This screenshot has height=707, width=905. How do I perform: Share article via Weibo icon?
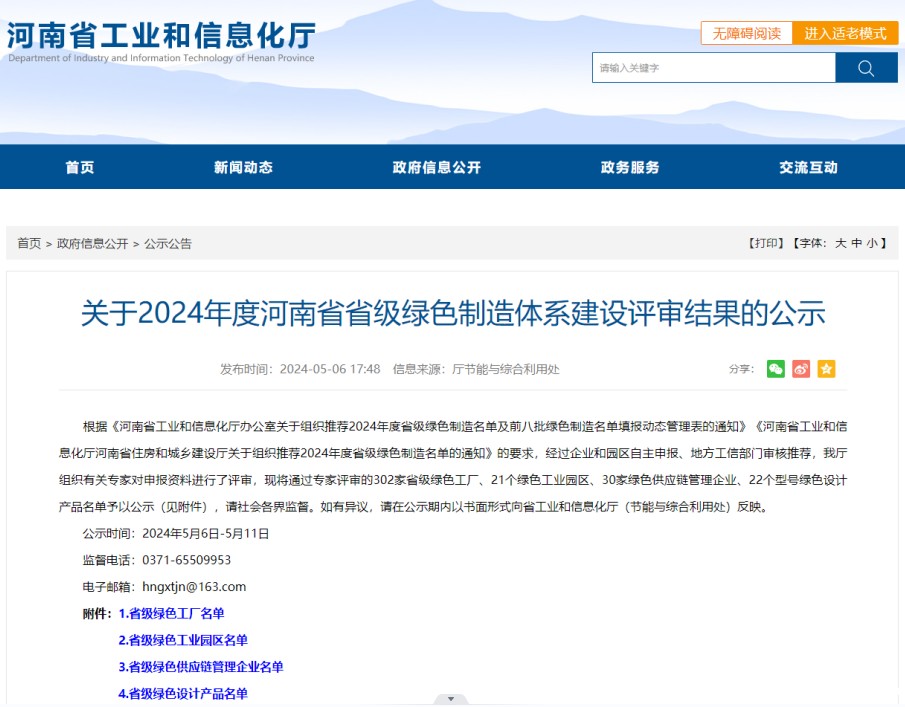[800, 369]
